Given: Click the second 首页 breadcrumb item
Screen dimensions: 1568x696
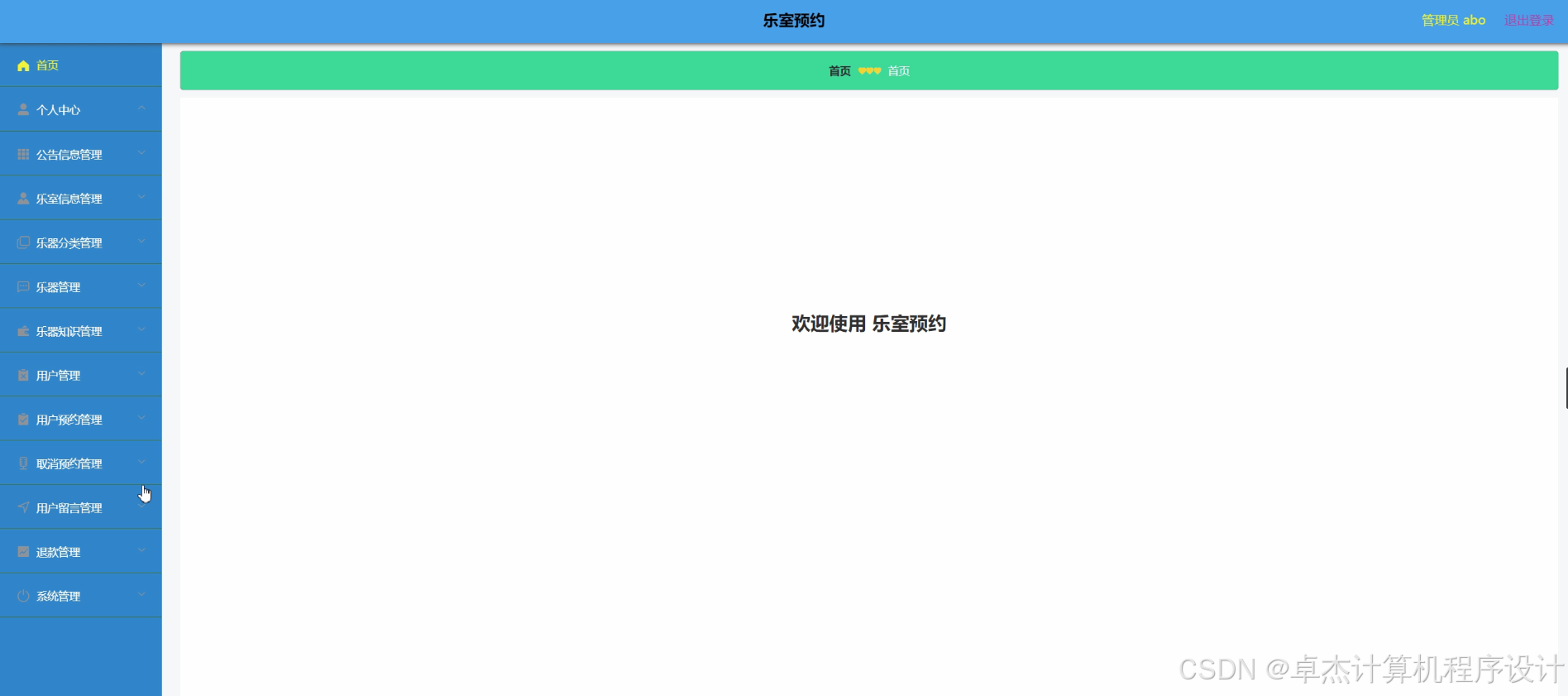Looking at the screenshot, I should click(x=899, y=71).
